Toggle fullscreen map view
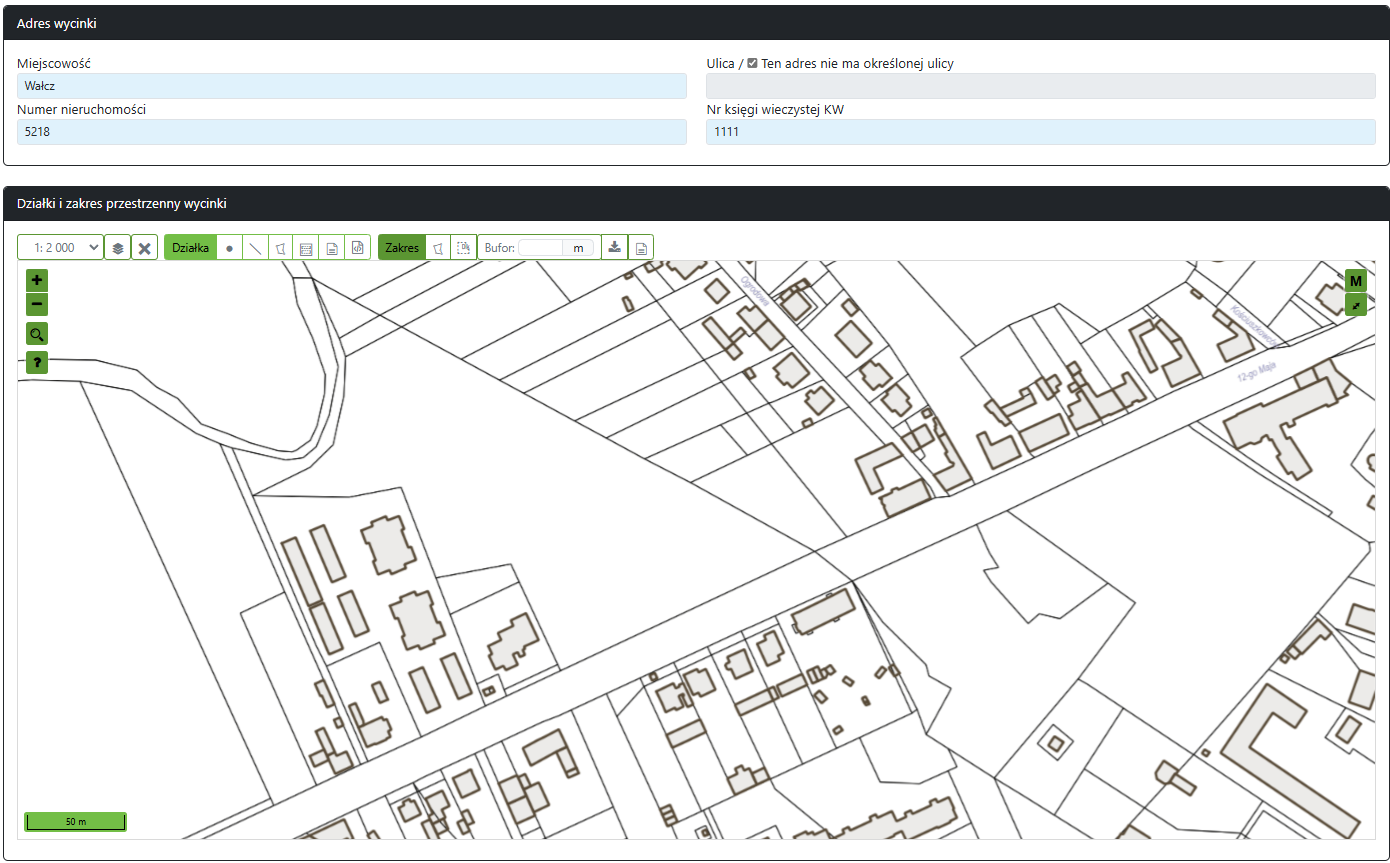 pyautogui.click(x=1356, y=305)
